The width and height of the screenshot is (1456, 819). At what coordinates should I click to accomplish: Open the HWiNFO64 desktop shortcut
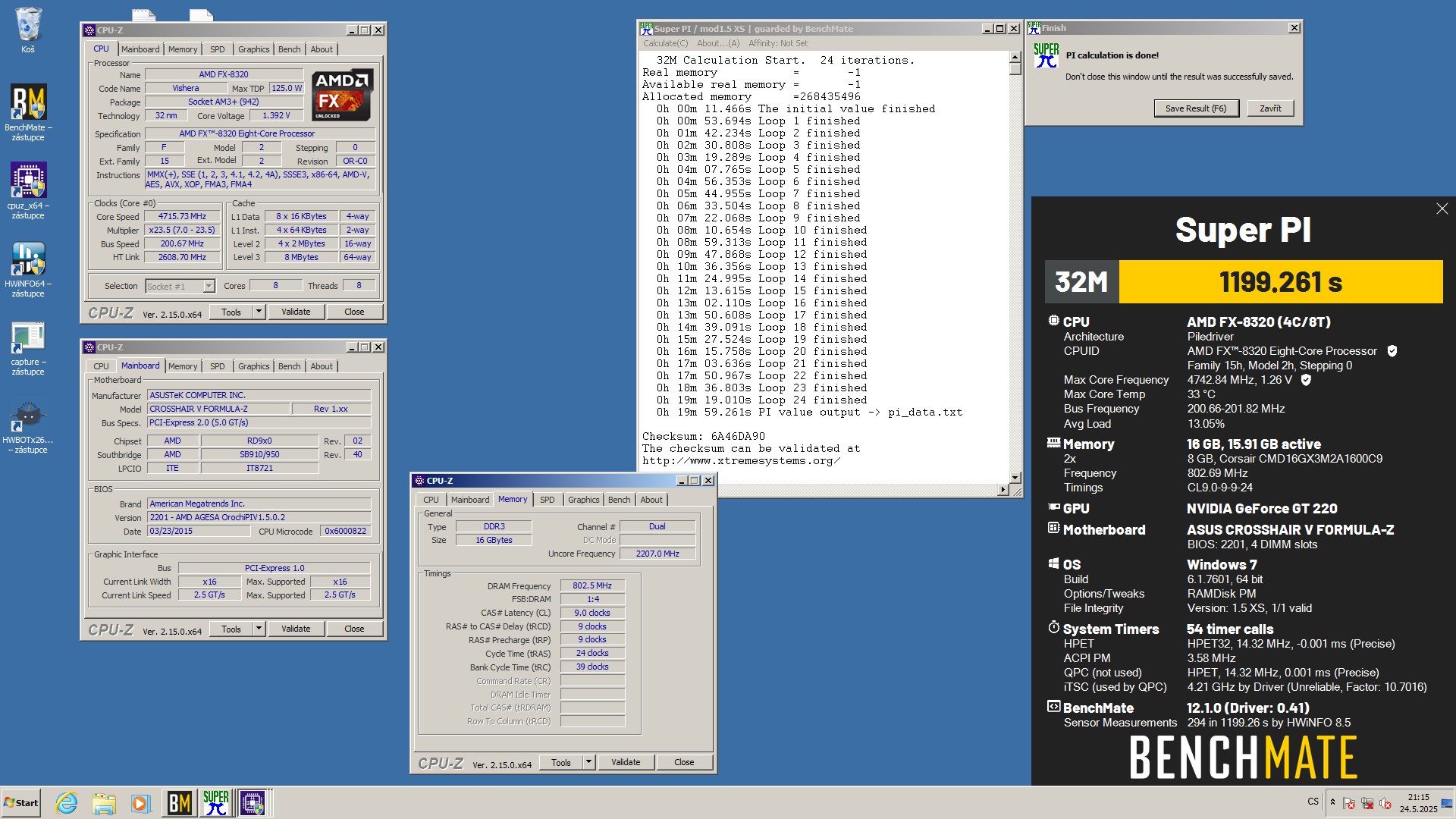click(x=28, y=269)
